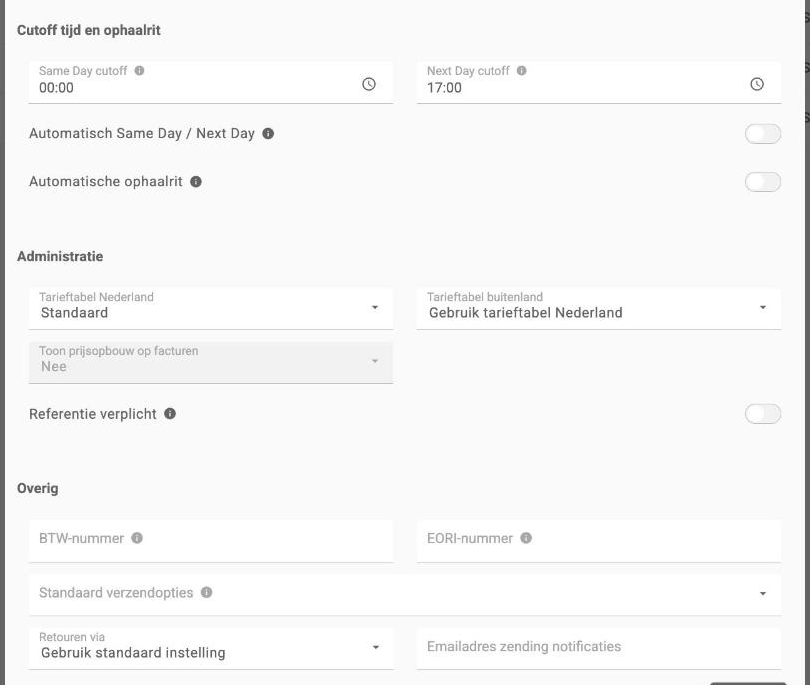Focus the BTW-nummer input field
The height and width of the screenshot is (685, 810).
[x=211, y=541]
